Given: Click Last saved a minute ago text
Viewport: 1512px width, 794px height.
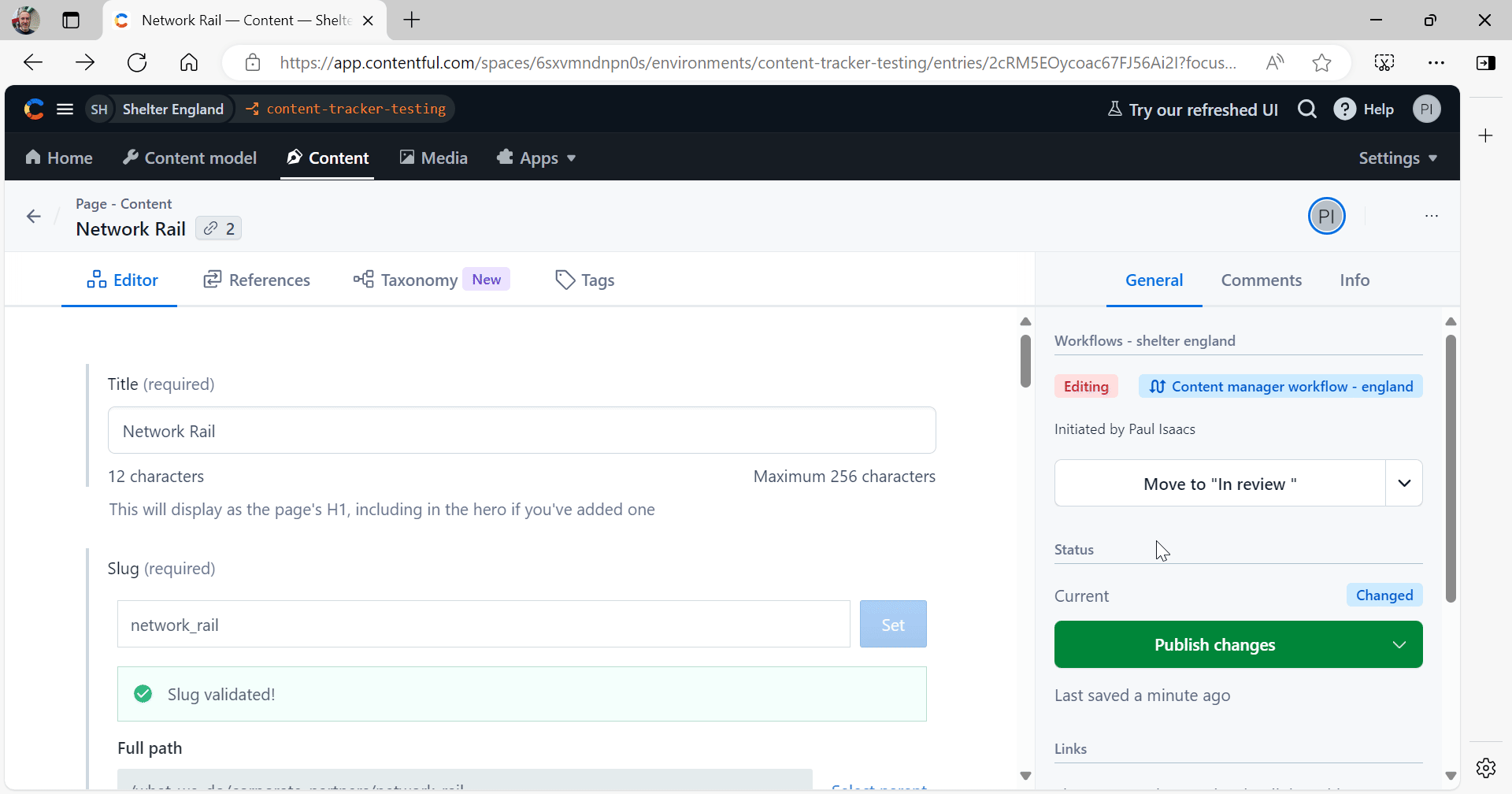Looking at the screenshot, I should pyautogui.click(x=1142, y=696).
